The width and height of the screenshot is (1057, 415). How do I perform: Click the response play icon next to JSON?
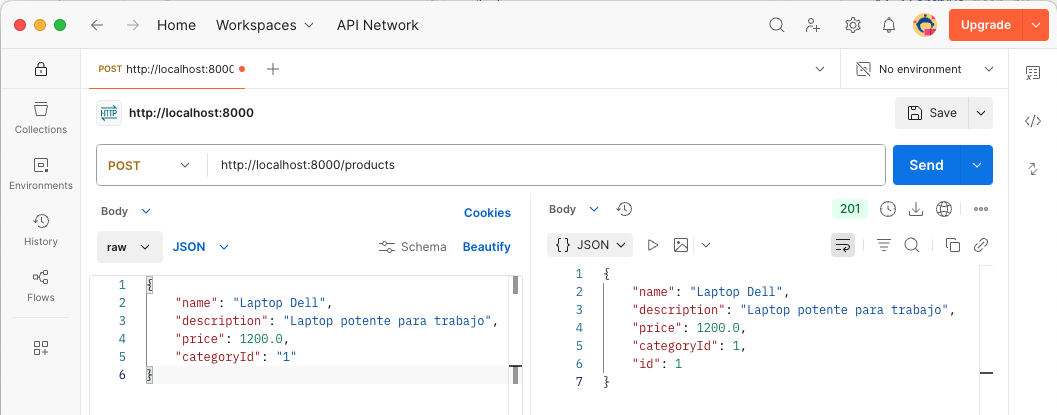point(653,245)
